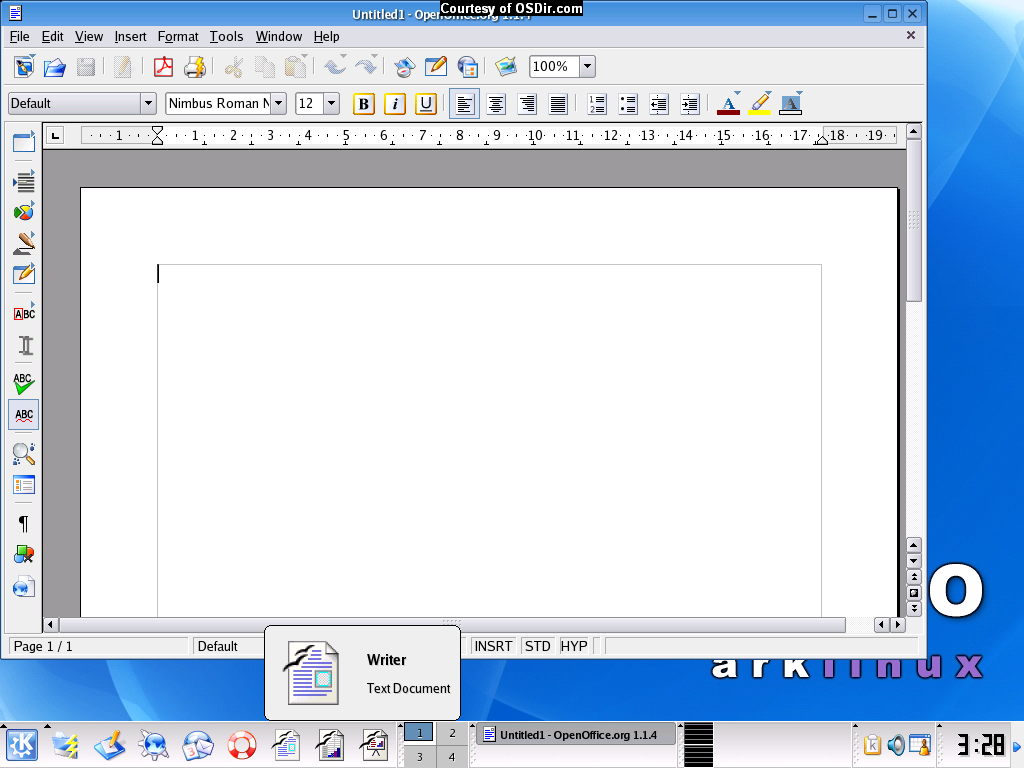Click the Copy icon in toolbar

[264, 67]
